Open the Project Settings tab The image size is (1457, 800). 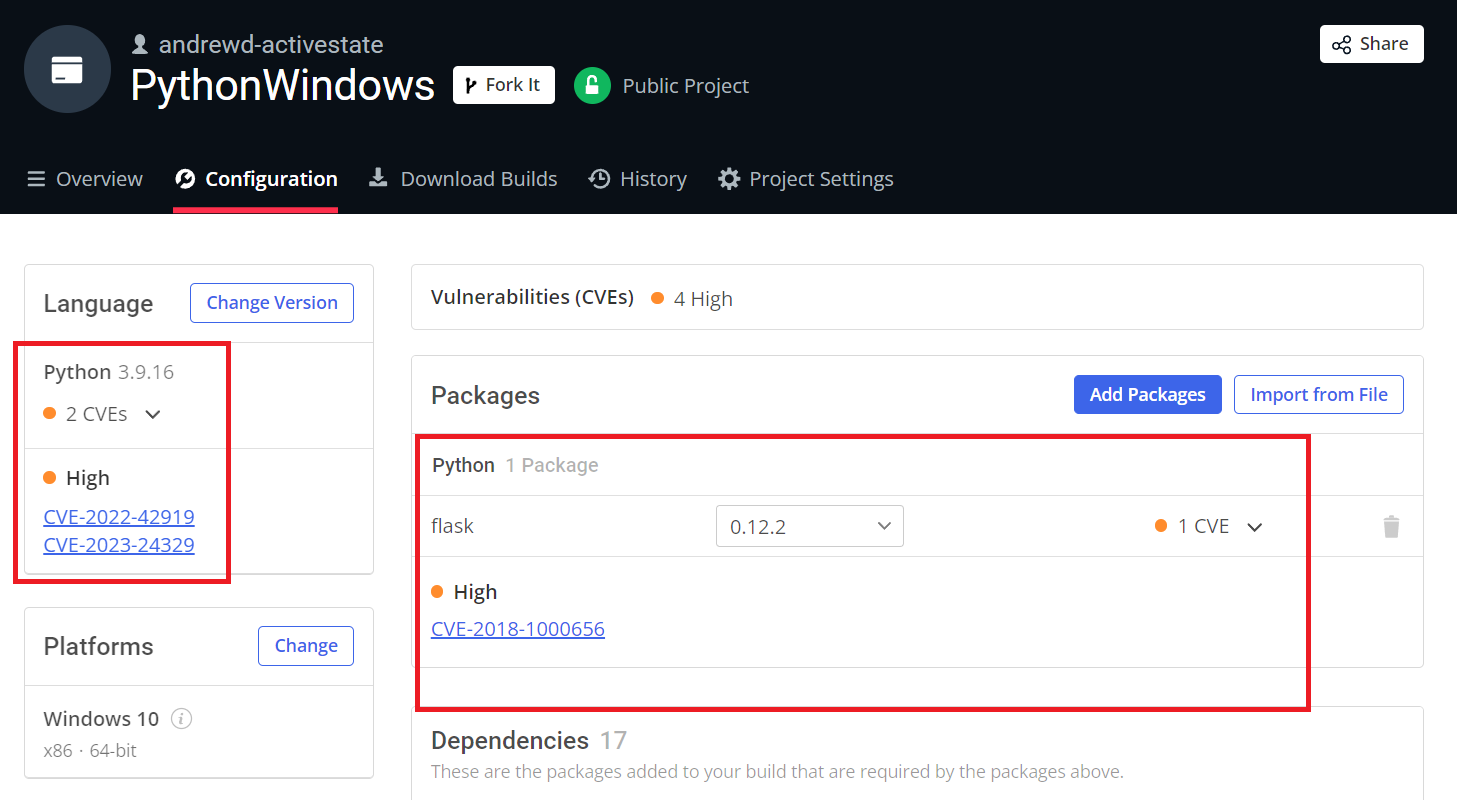pyautogui.click(x=806, y=179)
